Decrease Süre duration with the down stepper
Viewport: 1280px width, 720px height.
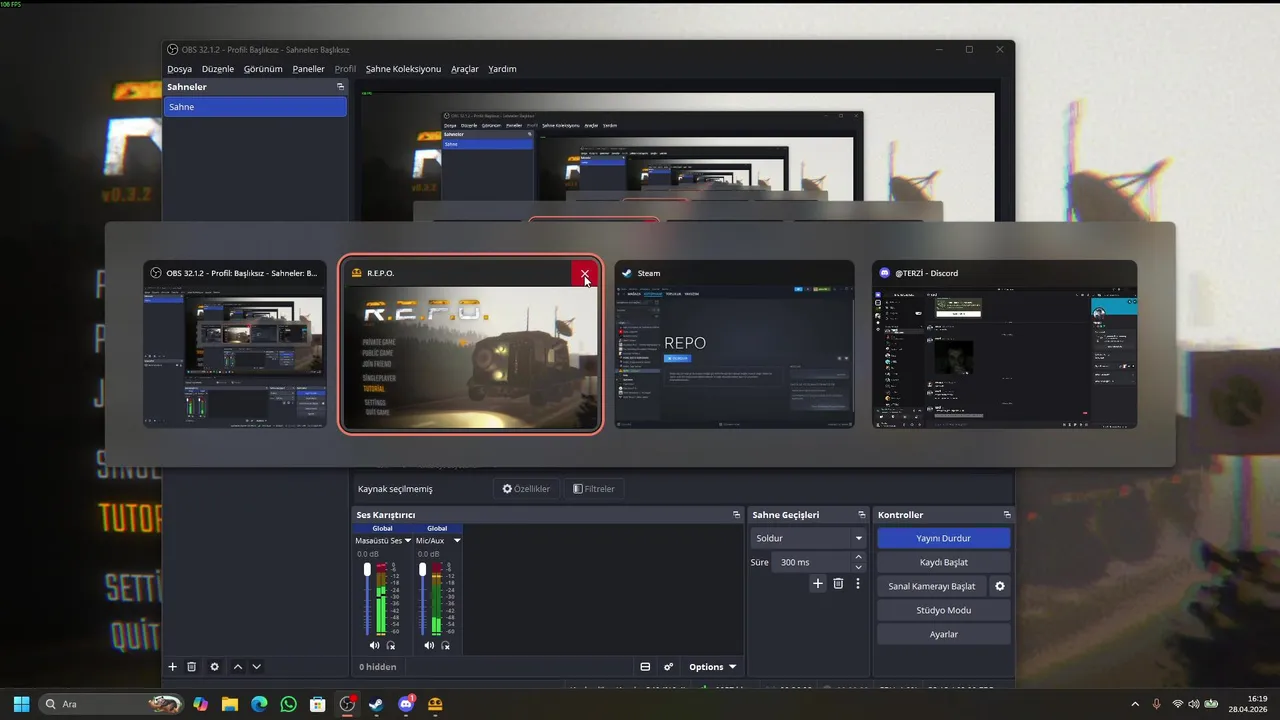(x=858, y=567)
